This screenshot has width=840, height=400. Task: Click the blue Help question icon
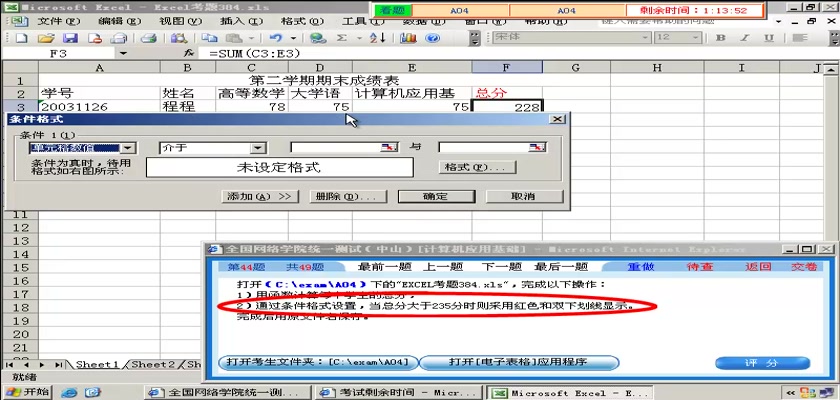tap(433, 38)
